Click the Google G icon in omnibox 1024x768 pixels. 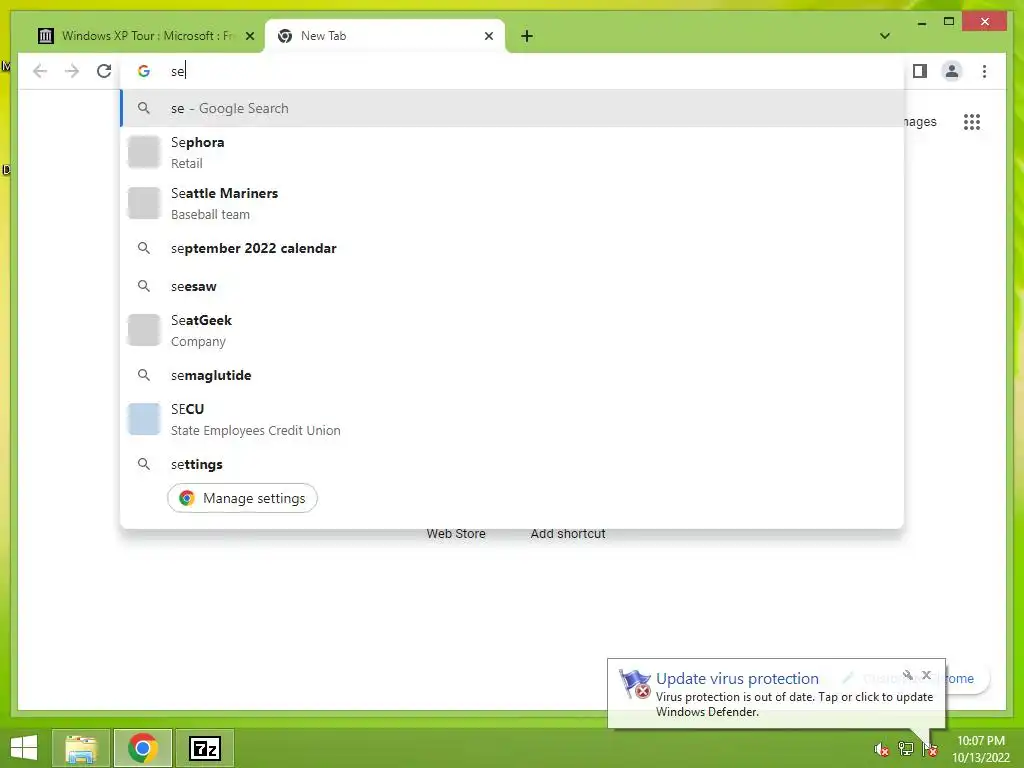[144, 71]
